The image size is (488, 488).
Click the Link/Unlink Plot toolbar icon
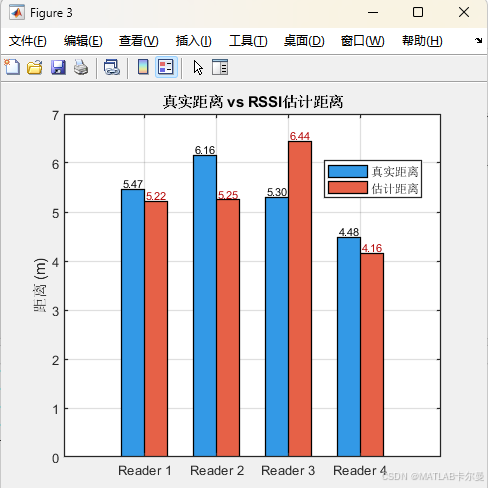click(x=112, y=67)
